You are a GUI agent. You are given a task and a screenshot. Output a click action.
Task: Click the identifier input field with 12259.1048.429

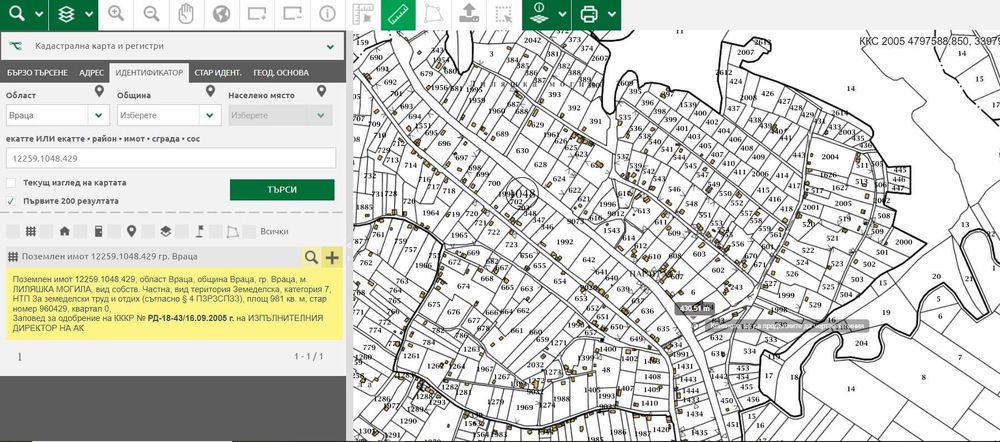(171, 158)
